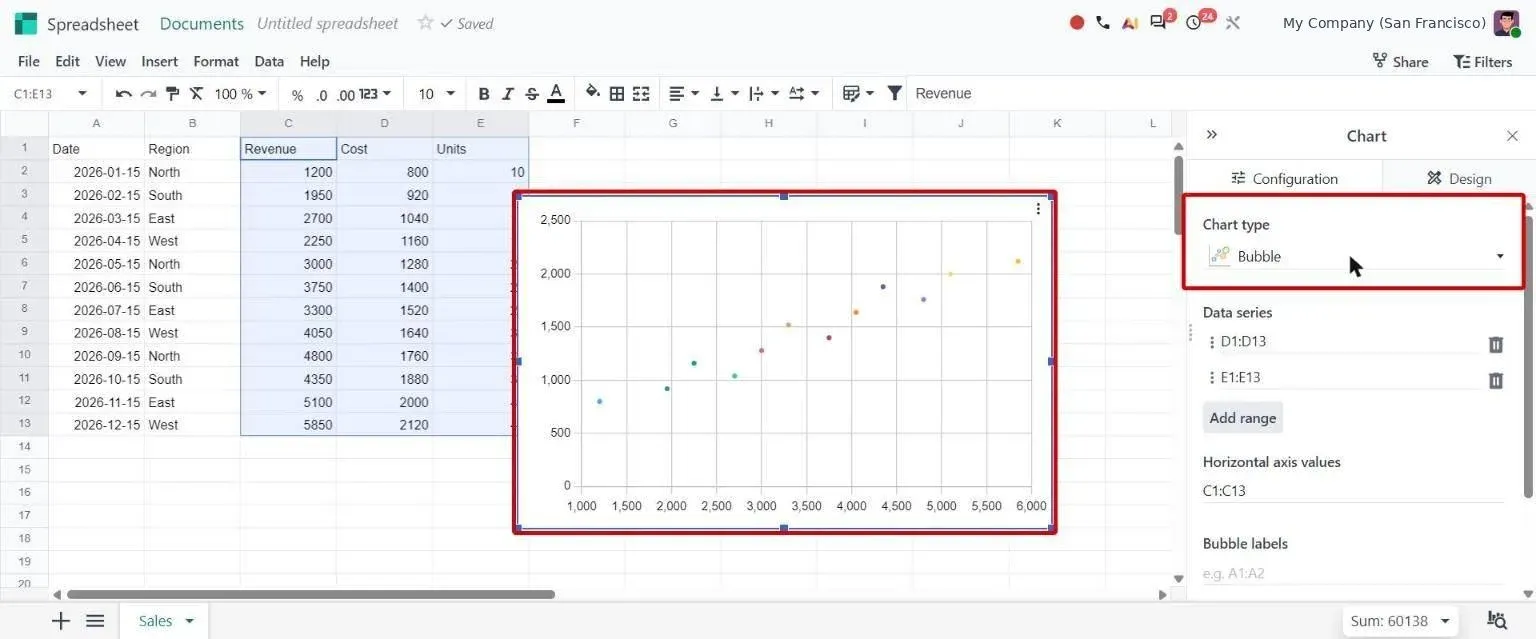Viewport: 1536px width, 639px height.
Task: Delete the E1:E13 data series
Action: 1495,380
